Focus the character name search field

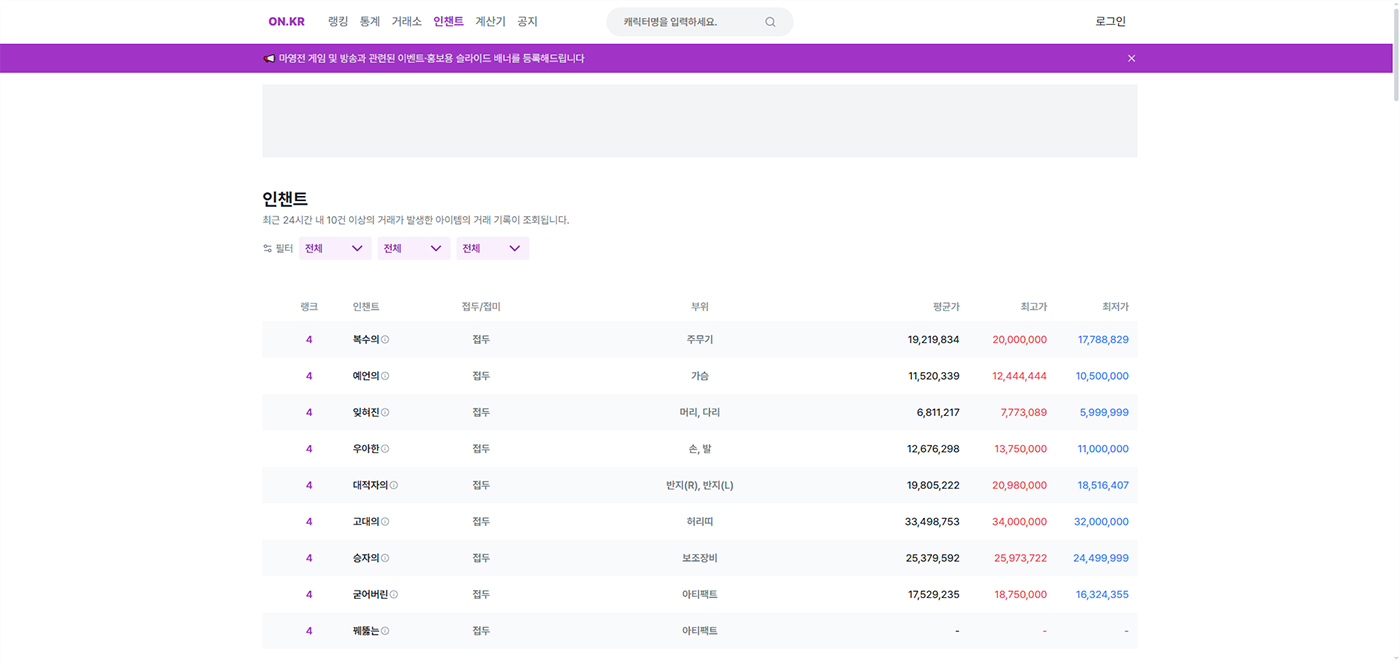click(688, 22)
